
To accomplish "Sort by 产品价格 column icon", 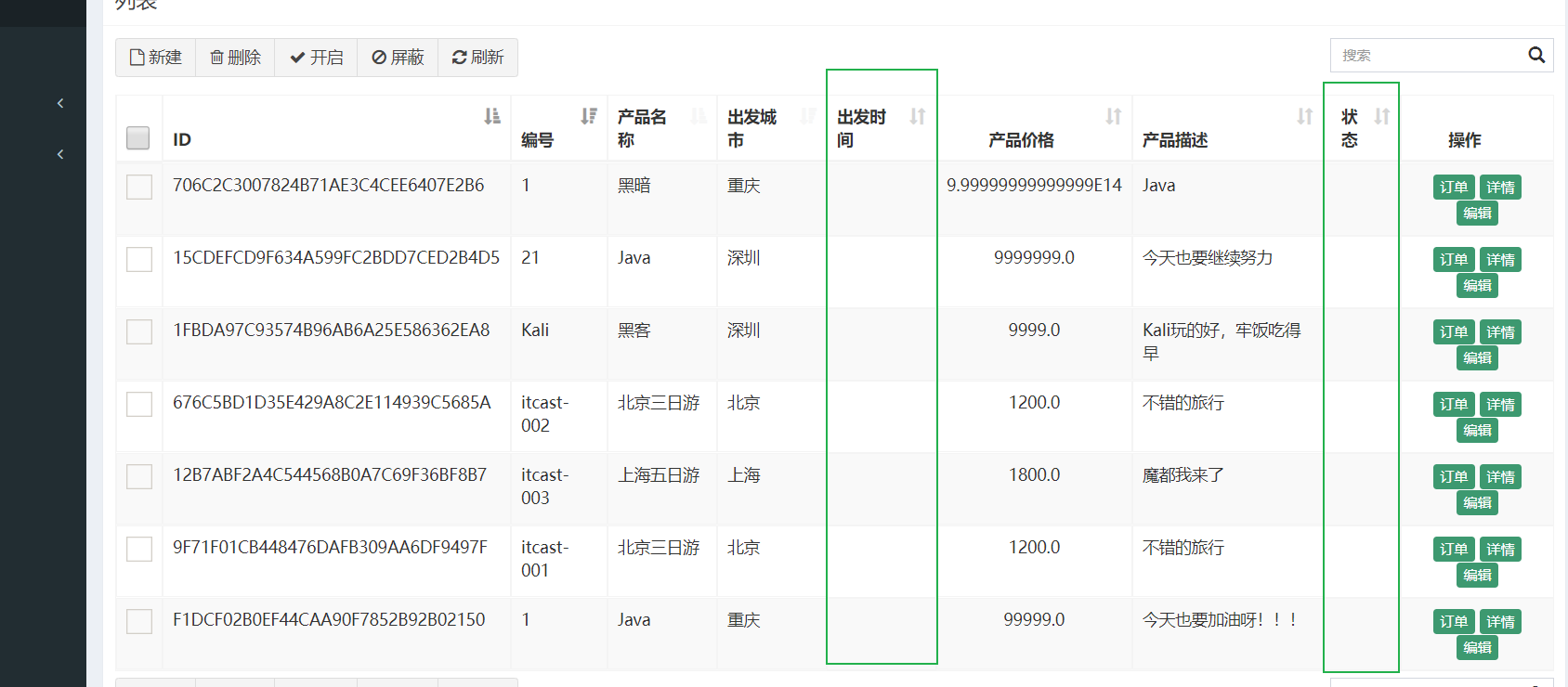I will click(1114, 116).
